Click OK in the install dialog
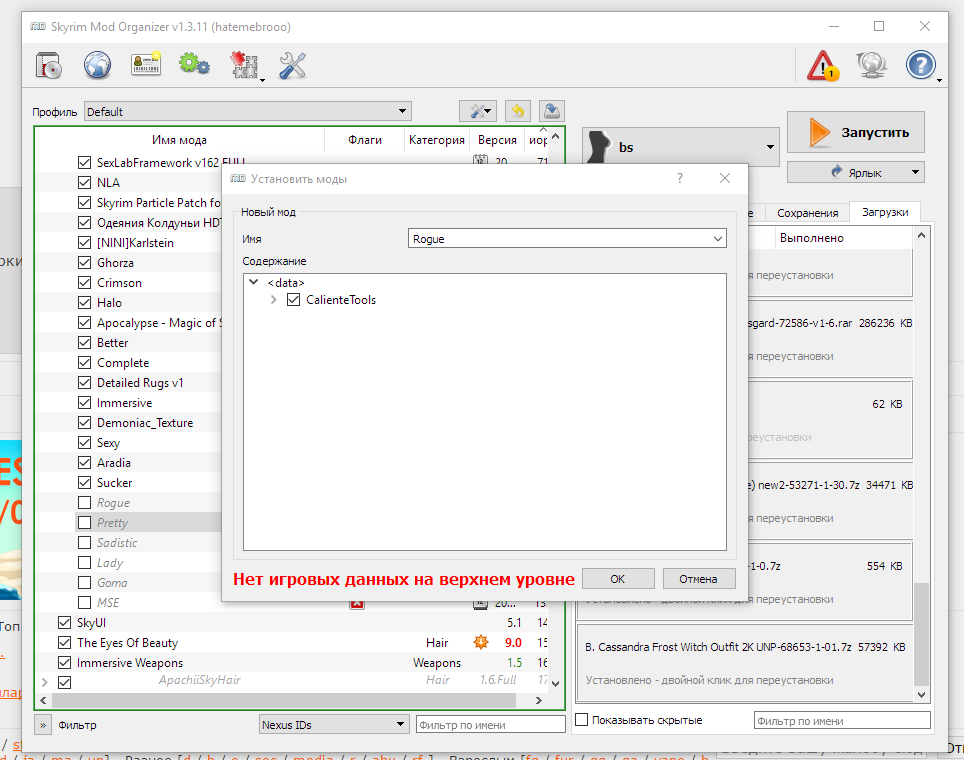This screenshot has width=964, height=760. pyautogui.click(x=618, y=579)
